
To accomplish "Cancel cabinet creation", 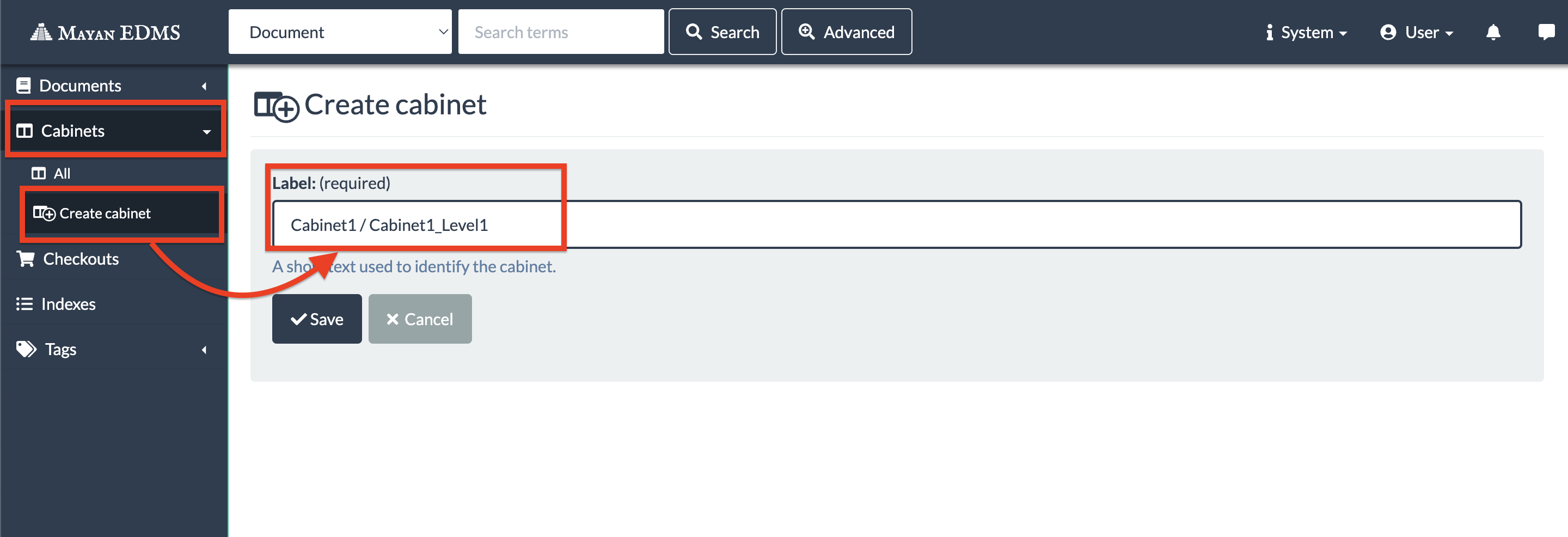I will pos(419,319).
